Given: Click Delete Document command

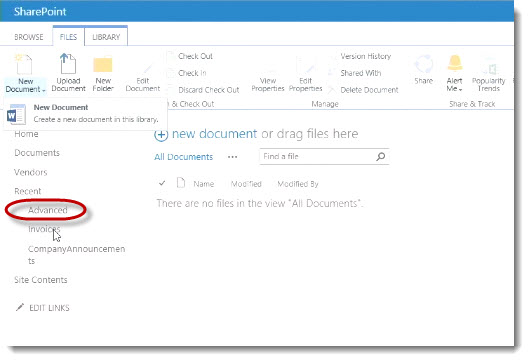Looking at the screenshot, I should coord(369,90).
